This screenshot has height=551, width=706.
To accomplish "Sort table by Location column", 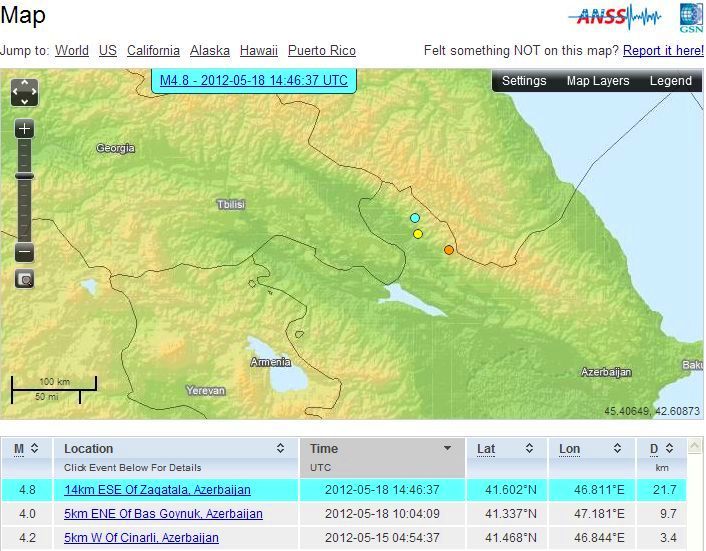I will pyautogui.click(x=175, y=449).
